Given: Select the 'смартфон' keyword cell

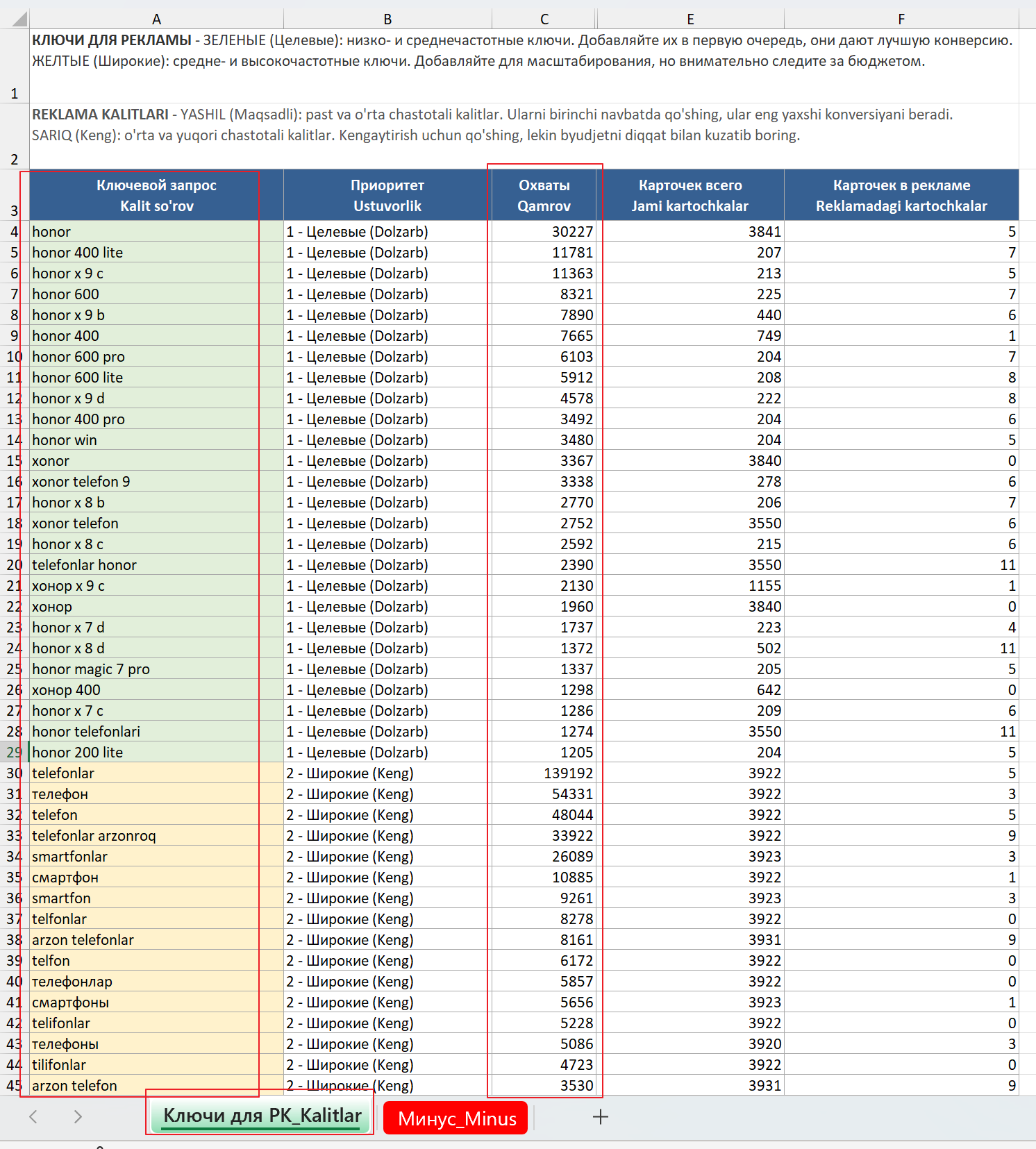Looking at the screenshot, I should pyautogui.click(x=156, y=877).
